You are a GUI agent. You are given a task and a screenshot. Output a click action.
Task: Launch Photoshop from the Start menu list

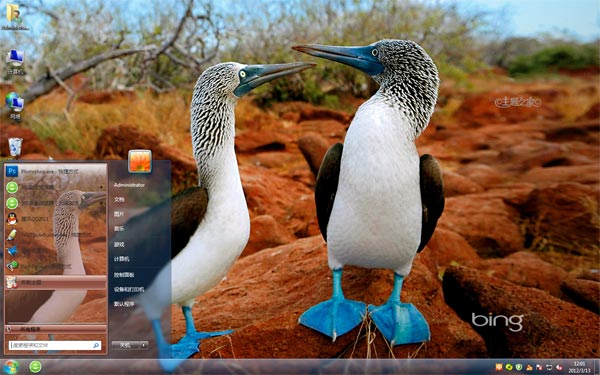(x=56, y=171)
